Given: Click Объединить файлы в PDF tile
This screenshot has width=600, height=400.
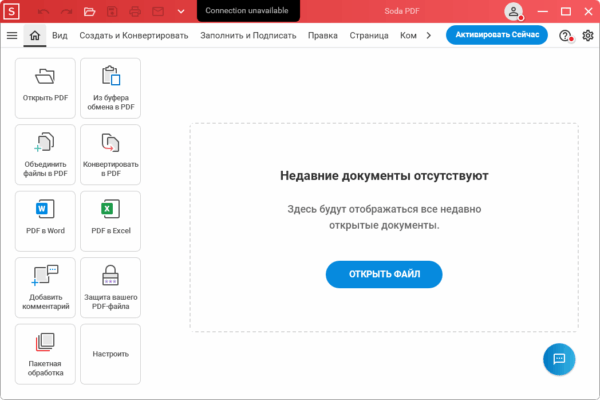Looking at the screenshot, I should [45, 155].
